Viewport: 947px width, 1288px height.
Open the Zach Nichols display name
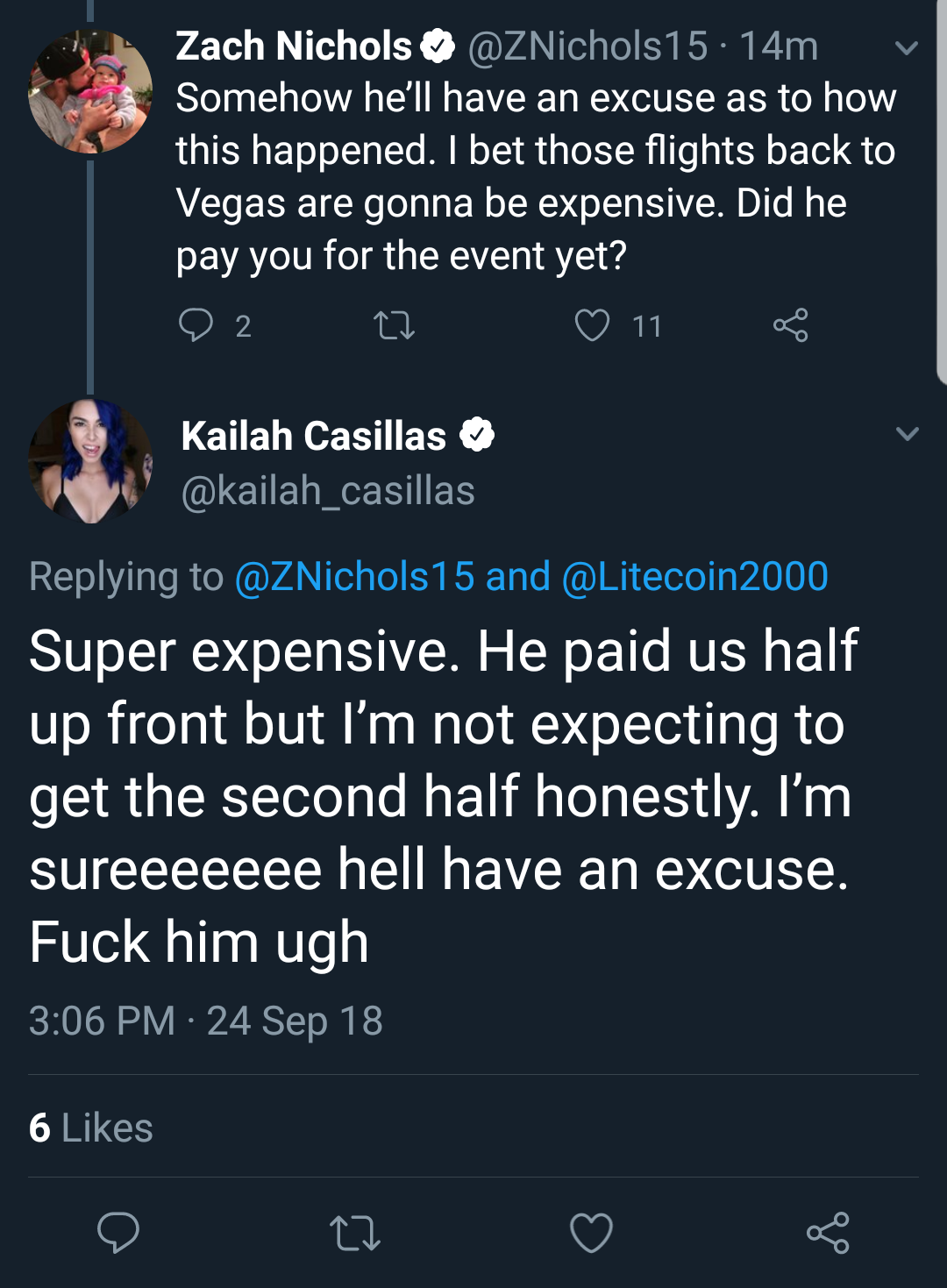click(294, 46)
